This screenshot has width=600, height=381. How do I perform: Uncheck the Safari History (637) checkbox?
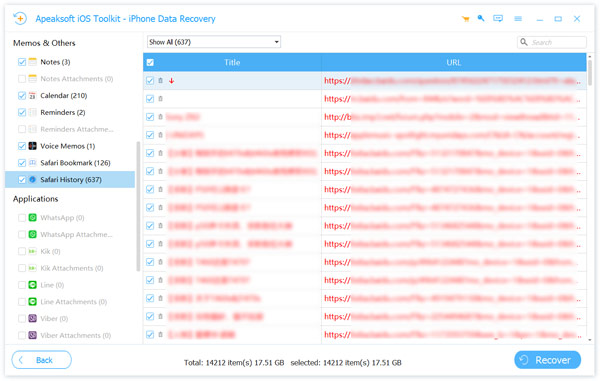[x=22, y=180]
